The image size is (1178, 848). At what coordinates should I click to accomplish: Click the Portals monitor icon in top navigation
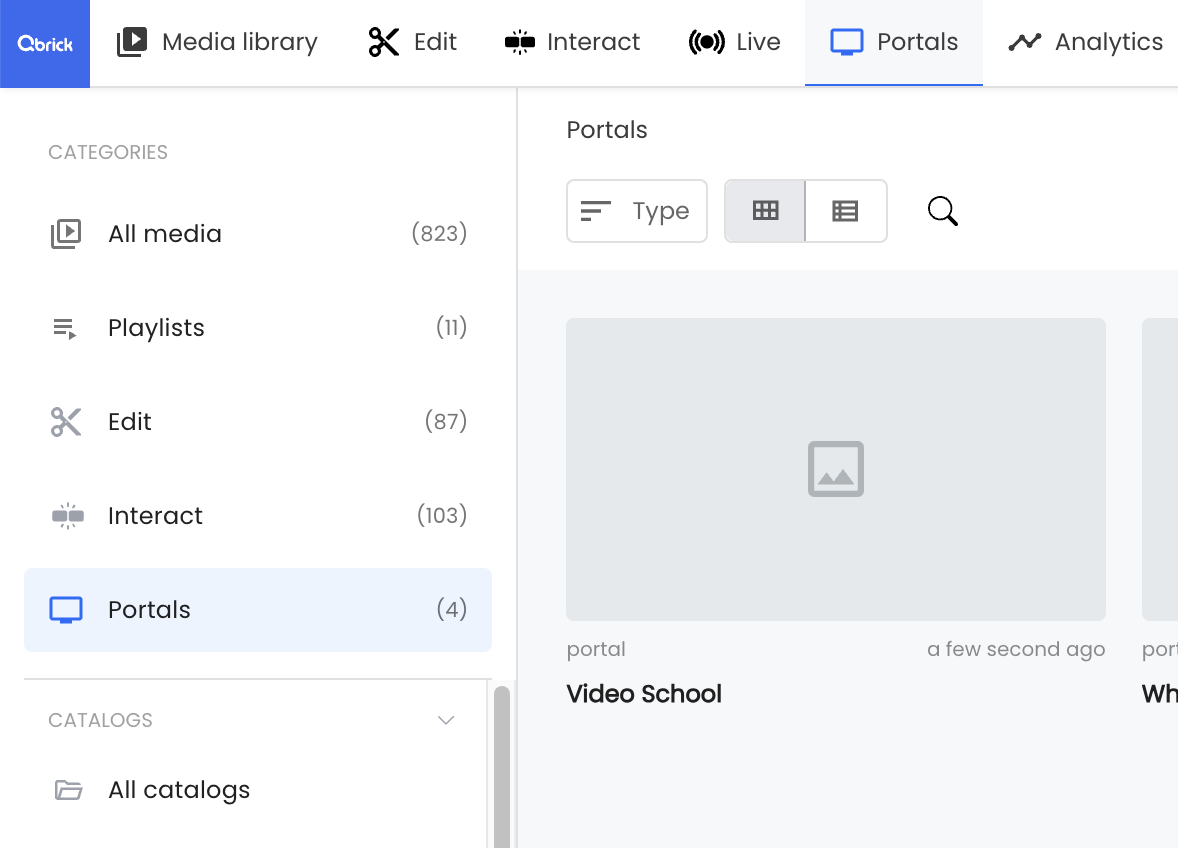point(847,42)
